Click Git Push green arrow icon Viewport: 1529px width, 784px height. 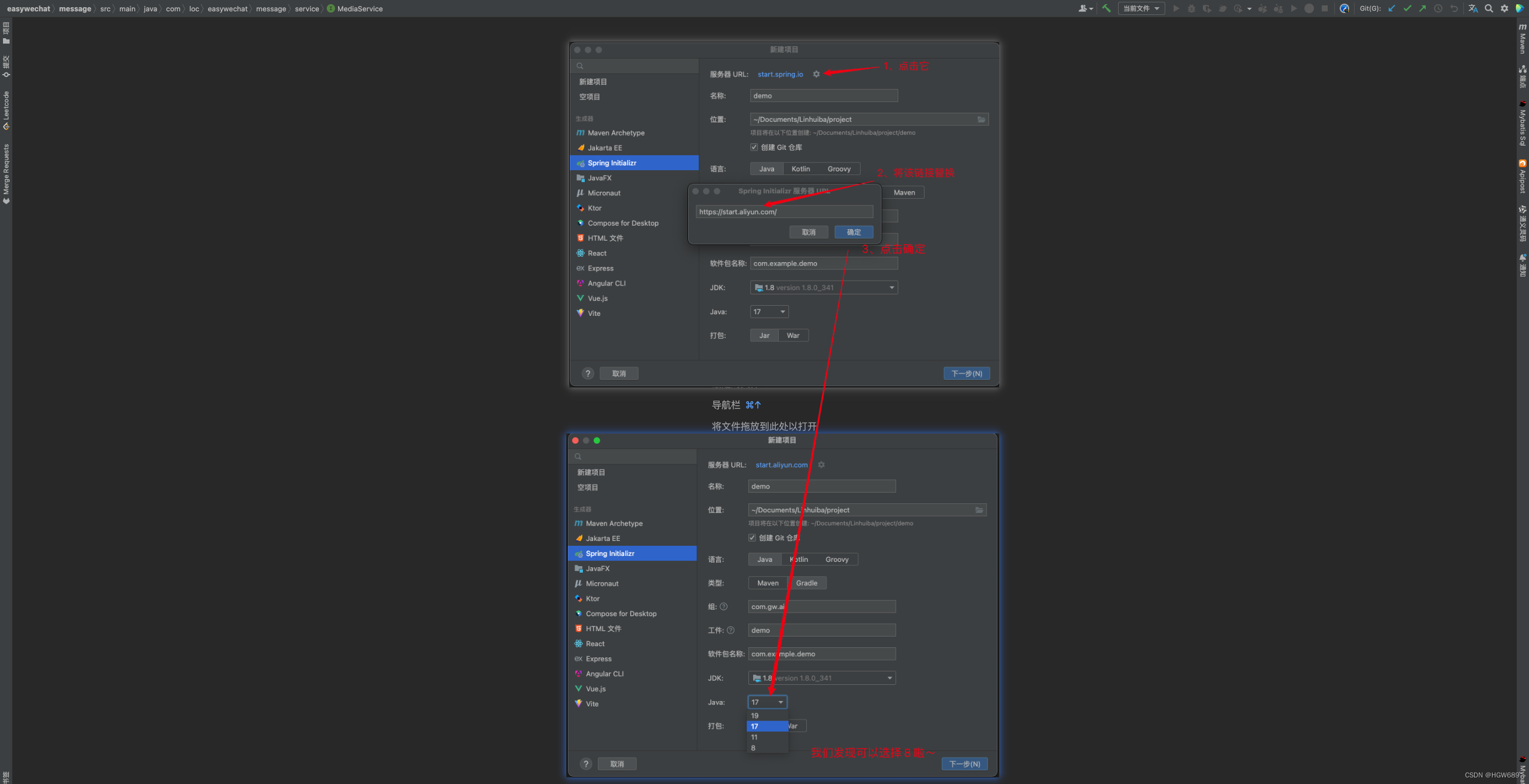click(1423, 8)
